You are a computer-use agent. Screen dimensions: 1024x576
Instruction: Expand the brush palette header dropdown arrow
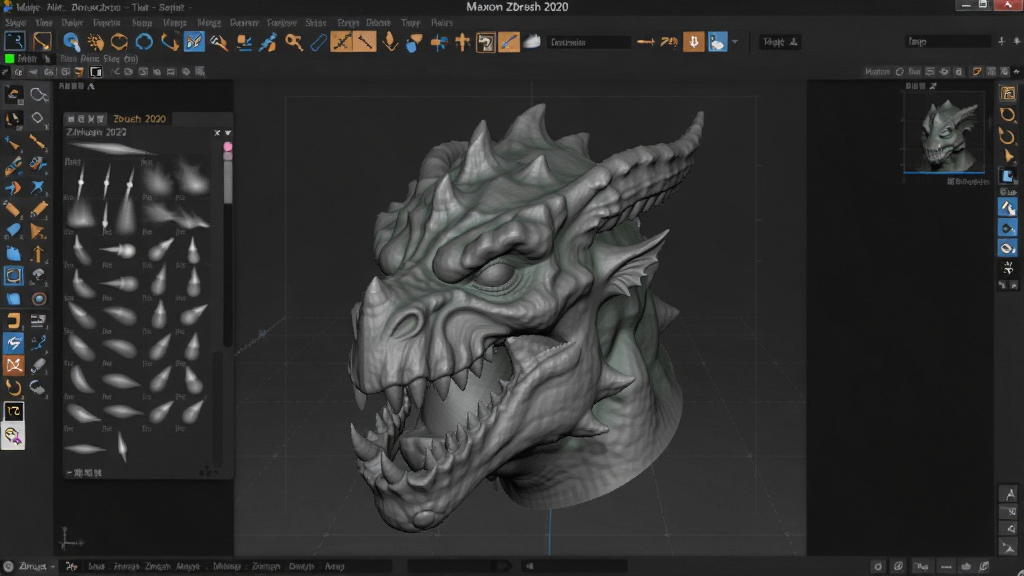228,133
